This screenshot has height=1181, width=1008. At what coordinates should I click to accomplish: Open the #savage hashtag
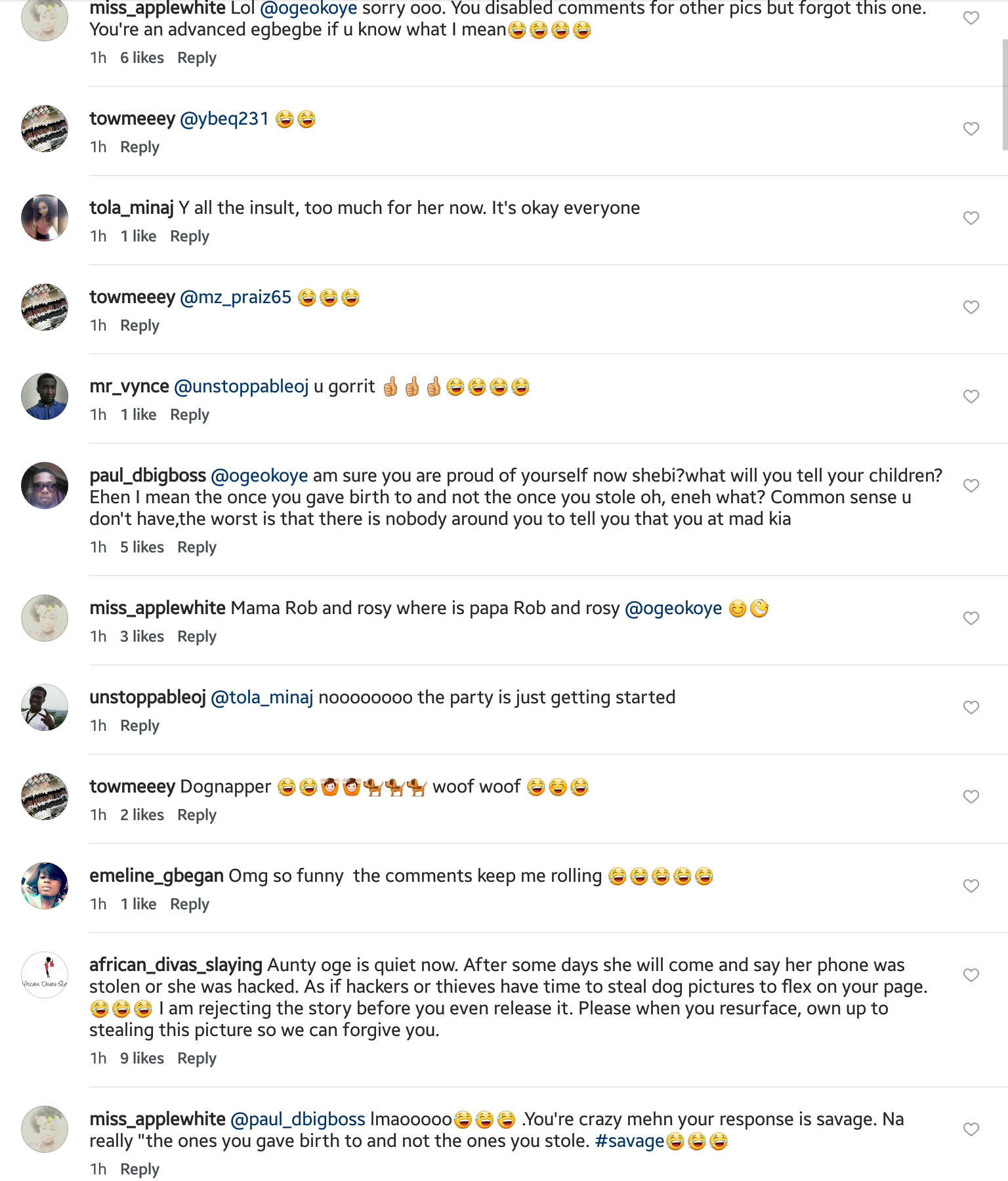pos(629,1141)
